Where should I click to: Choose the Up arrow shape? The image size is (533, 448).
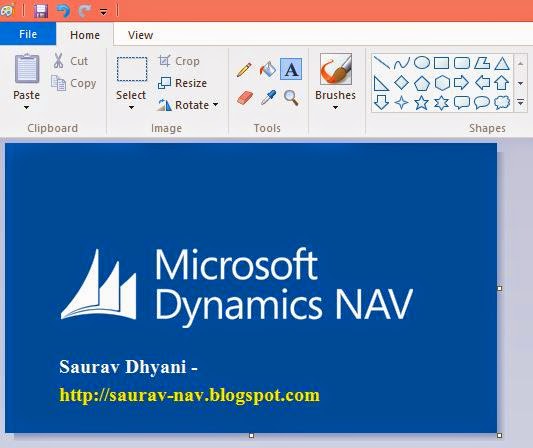[502, 83]
